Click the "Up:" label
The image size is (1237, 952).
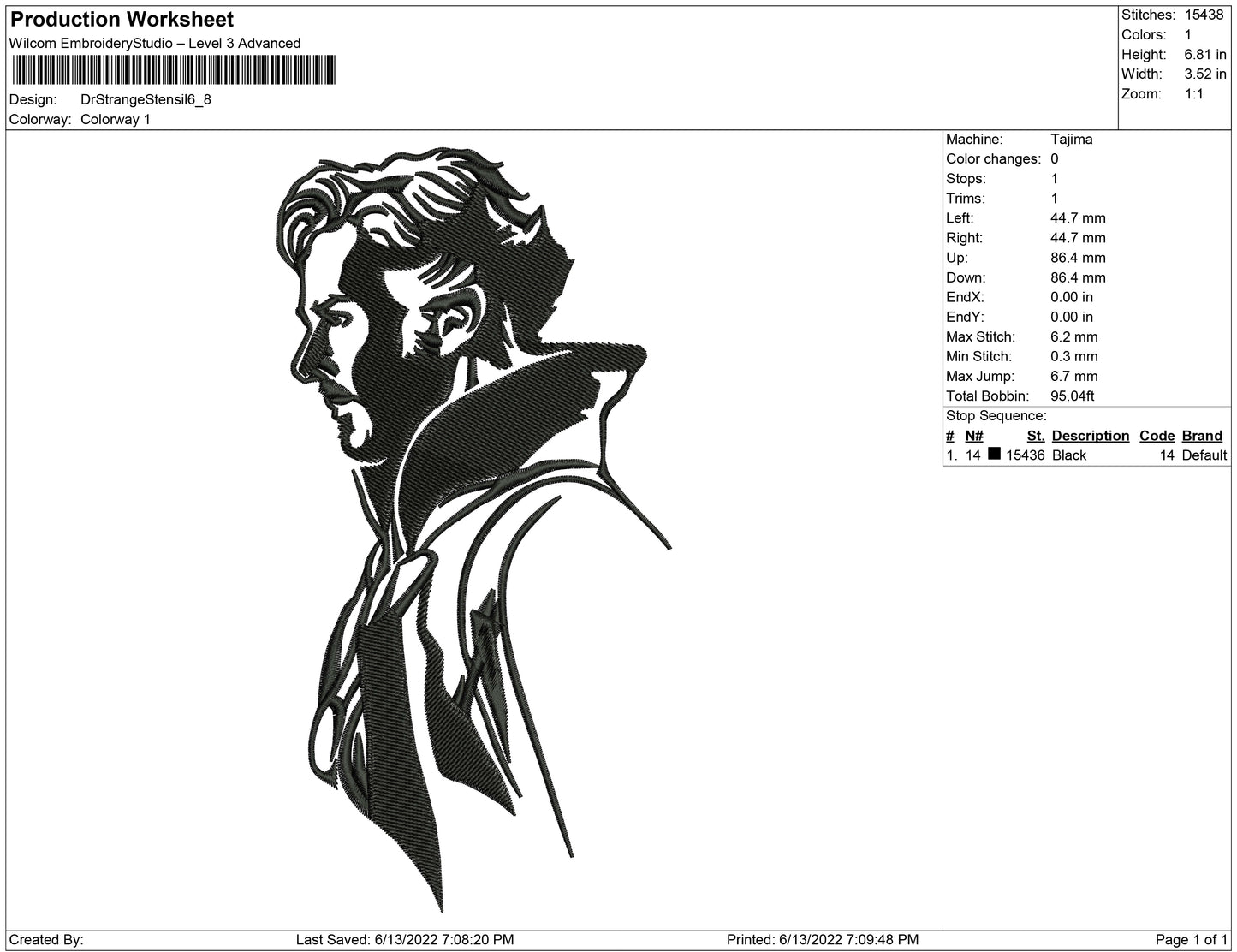(957, 258)
